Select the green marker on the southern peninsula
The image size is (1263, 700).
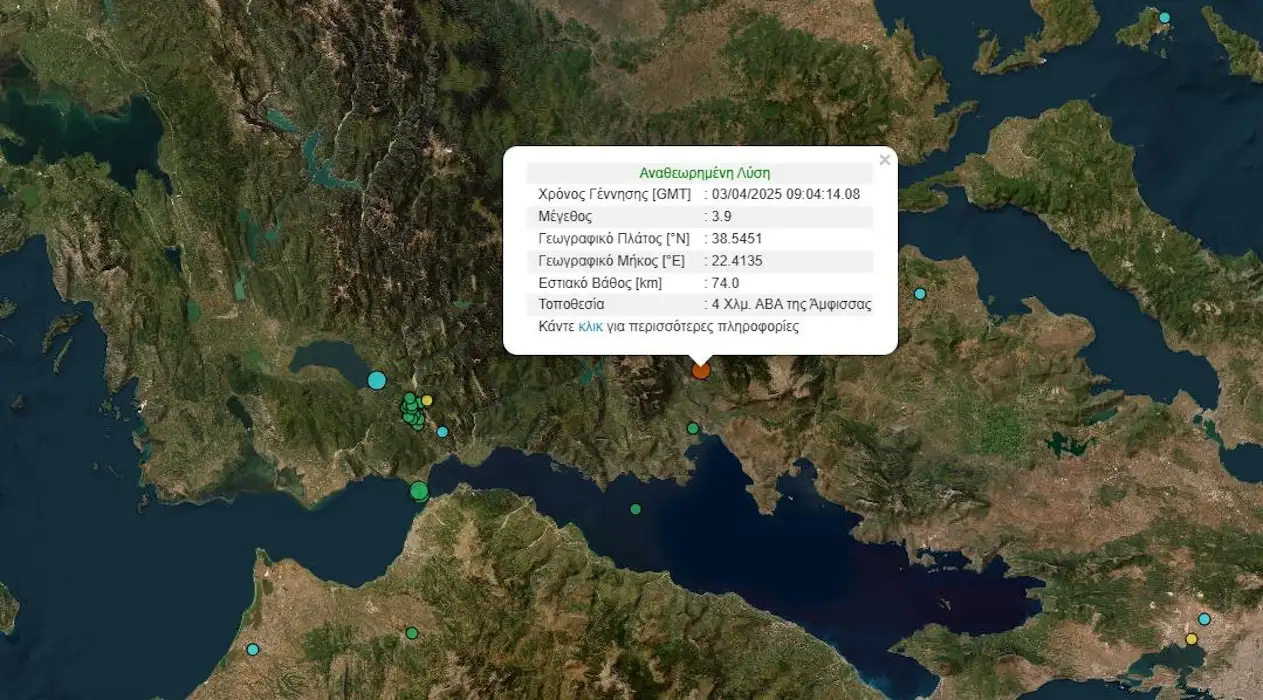(411, 633)
